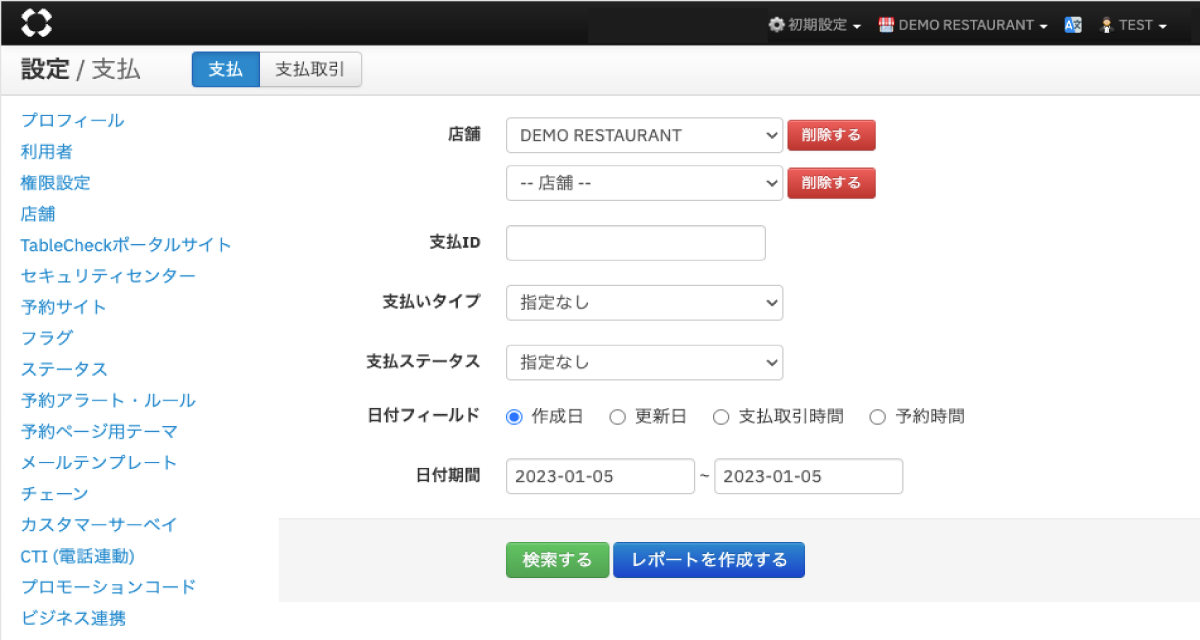1200x640 pixels.
Task: Open the セキュリティセンター sidebar link
Action: [x=108, y=276]
